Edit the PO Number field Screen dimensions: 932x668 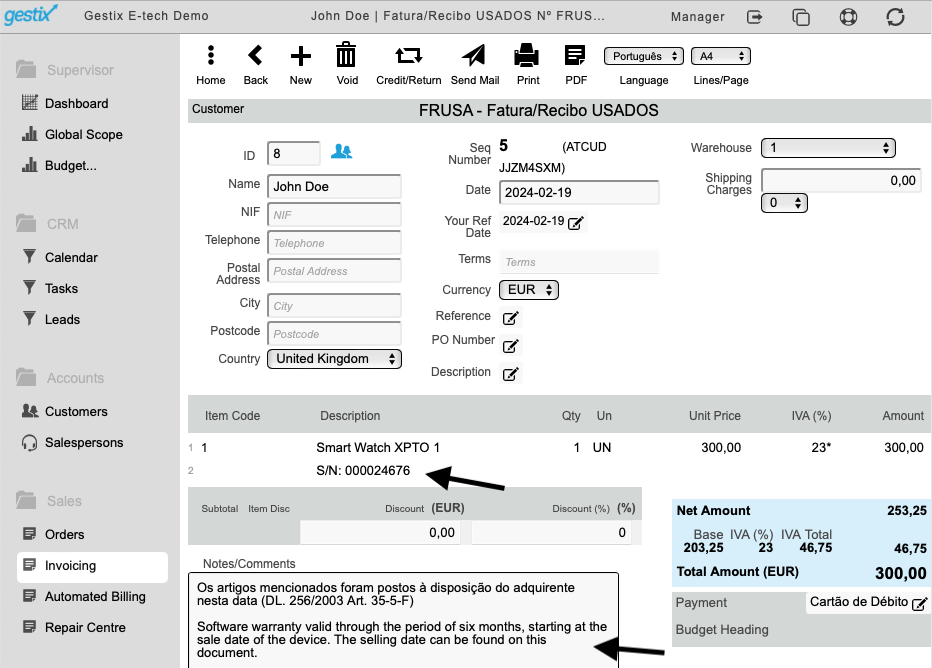[511, 346]
